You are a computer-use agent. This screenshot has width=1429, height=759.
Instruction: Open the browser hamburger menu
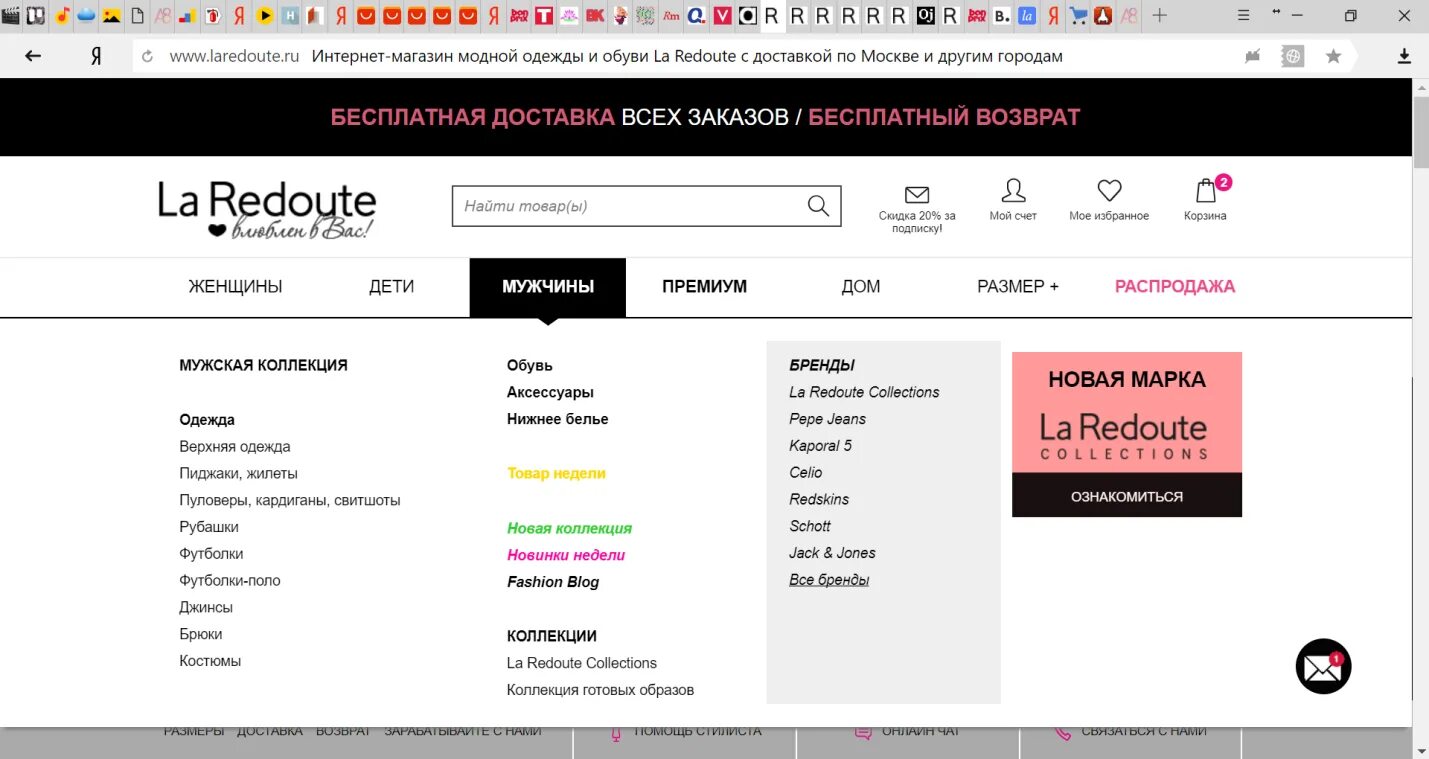(x=1242, y=16)
